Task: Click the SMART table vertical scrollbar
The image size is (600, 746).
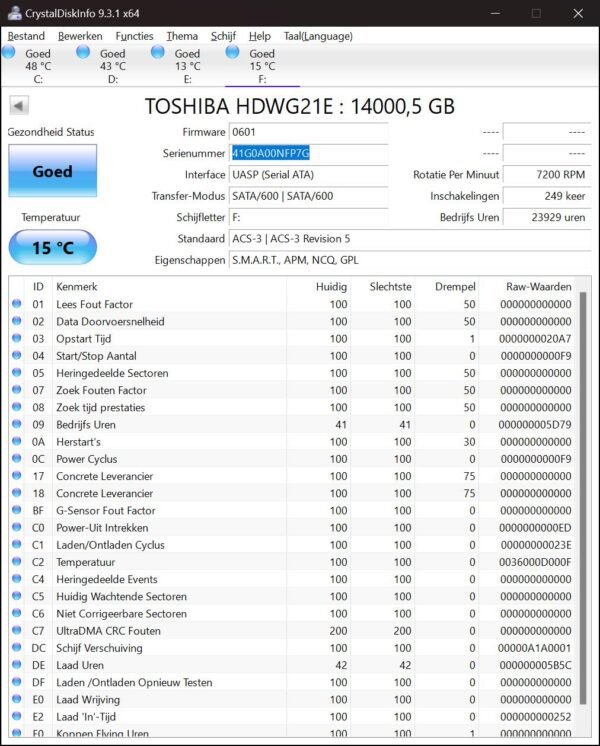Action: 583,499
